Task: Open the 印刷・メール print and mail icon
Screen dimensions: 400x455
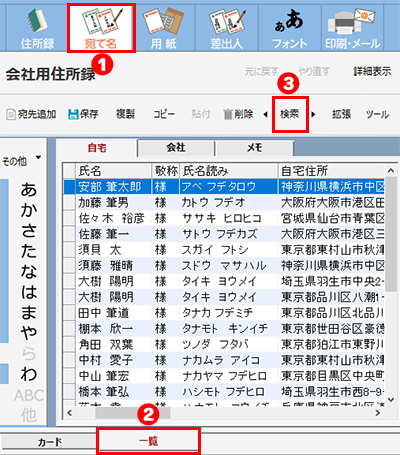Action: click(352, 28)
